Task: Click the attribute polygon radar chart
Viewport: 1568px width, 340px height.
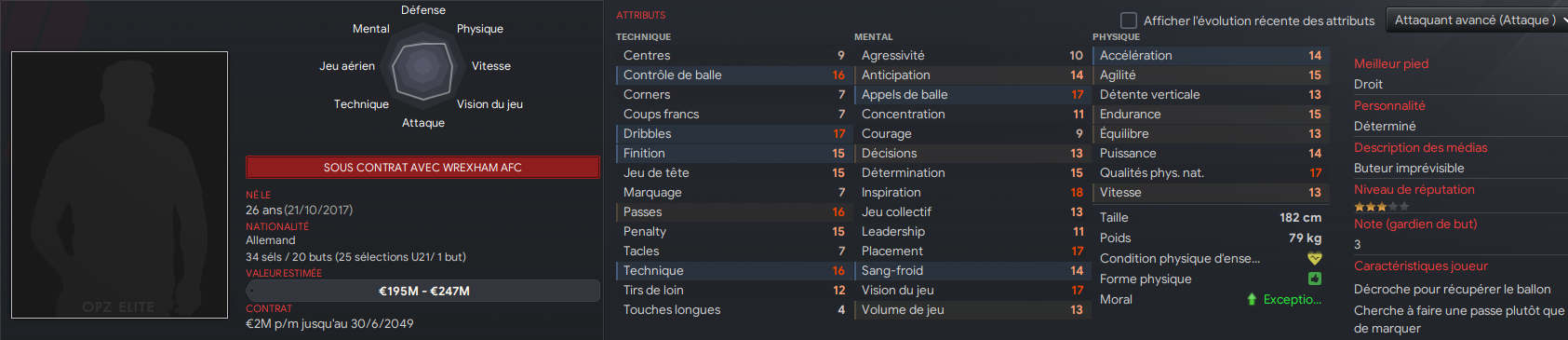Action: click(423, 66)
